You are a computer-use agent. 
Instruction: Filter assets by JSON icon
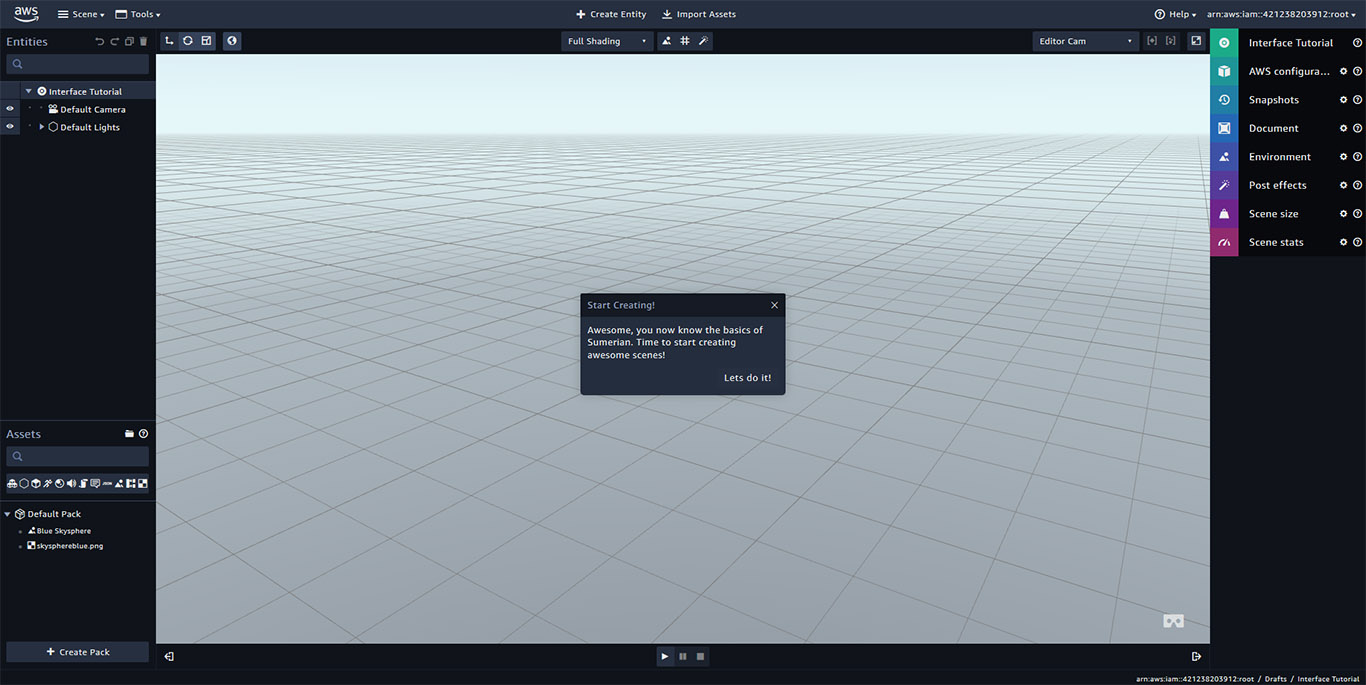(x=107, y=484)
